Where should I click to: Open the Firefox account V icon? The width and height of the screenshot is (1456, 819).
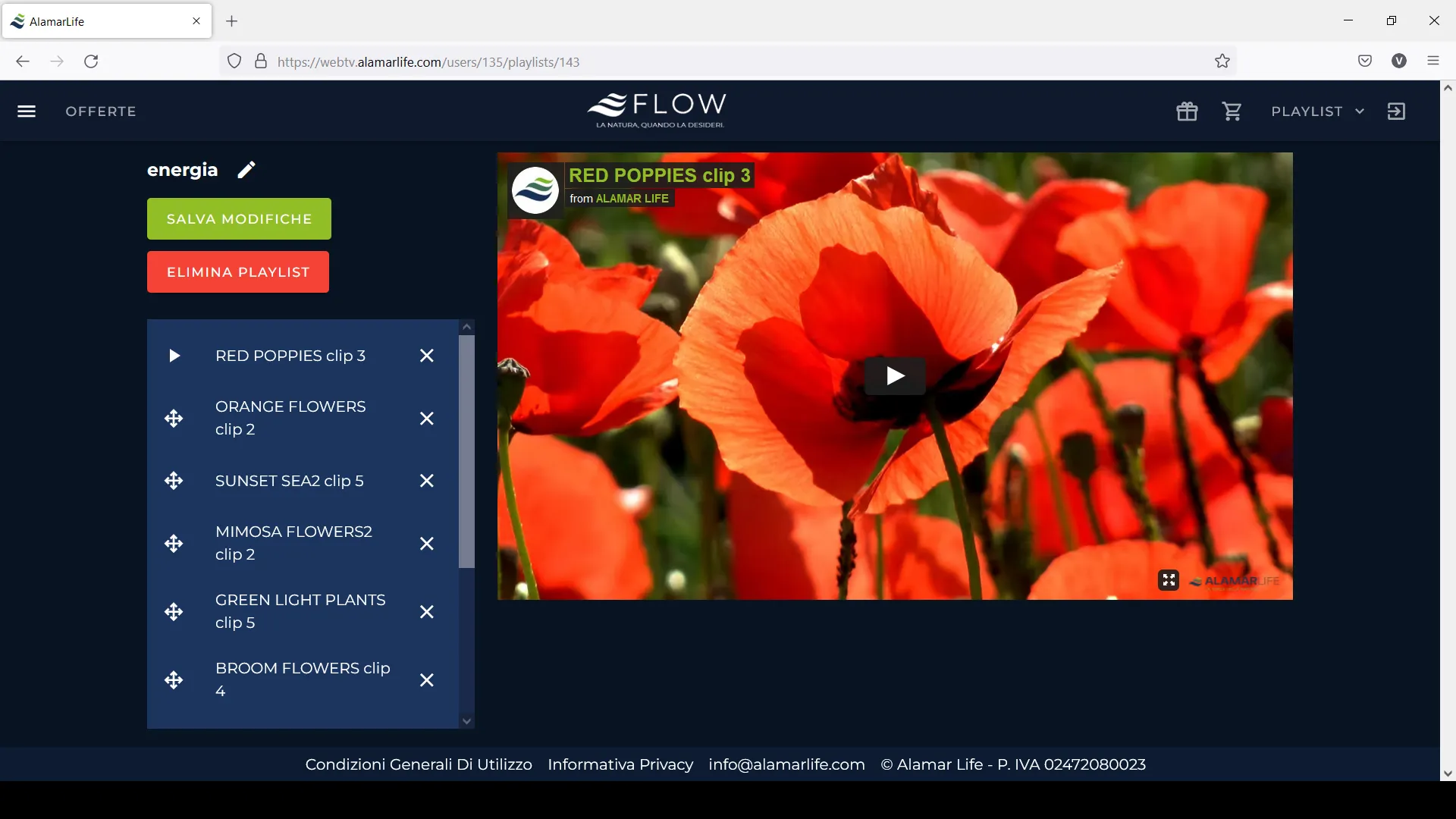[1399, 61]
